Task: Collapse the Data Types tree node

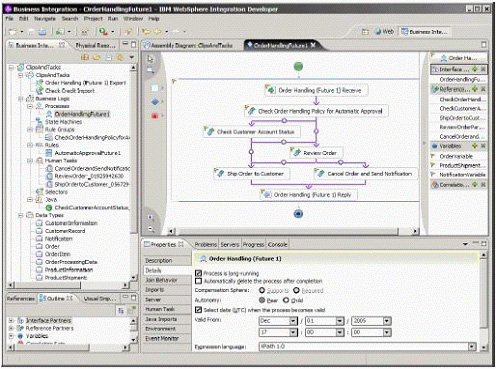Action: pyautogui.click(x=21, y=215)
